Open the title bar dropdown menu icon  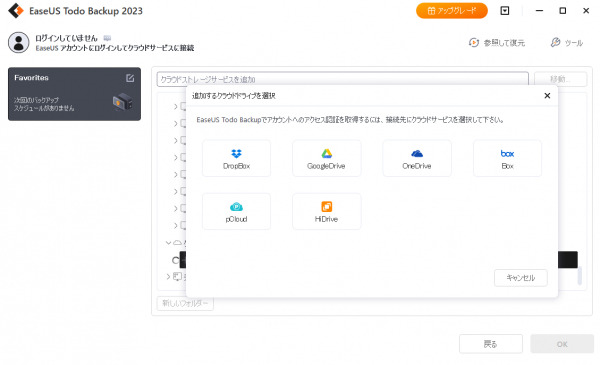(505, 11)
